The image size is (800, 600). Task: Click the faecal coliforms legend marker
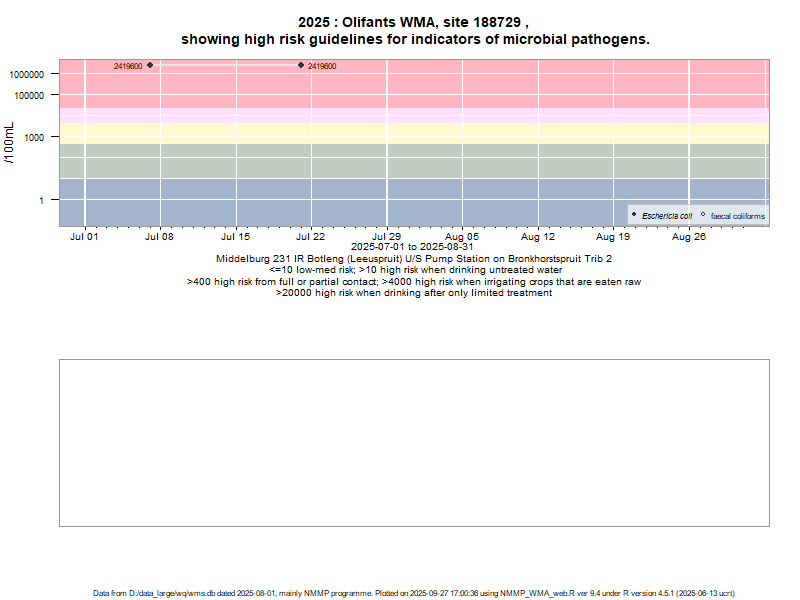click(x=703, y=215)
